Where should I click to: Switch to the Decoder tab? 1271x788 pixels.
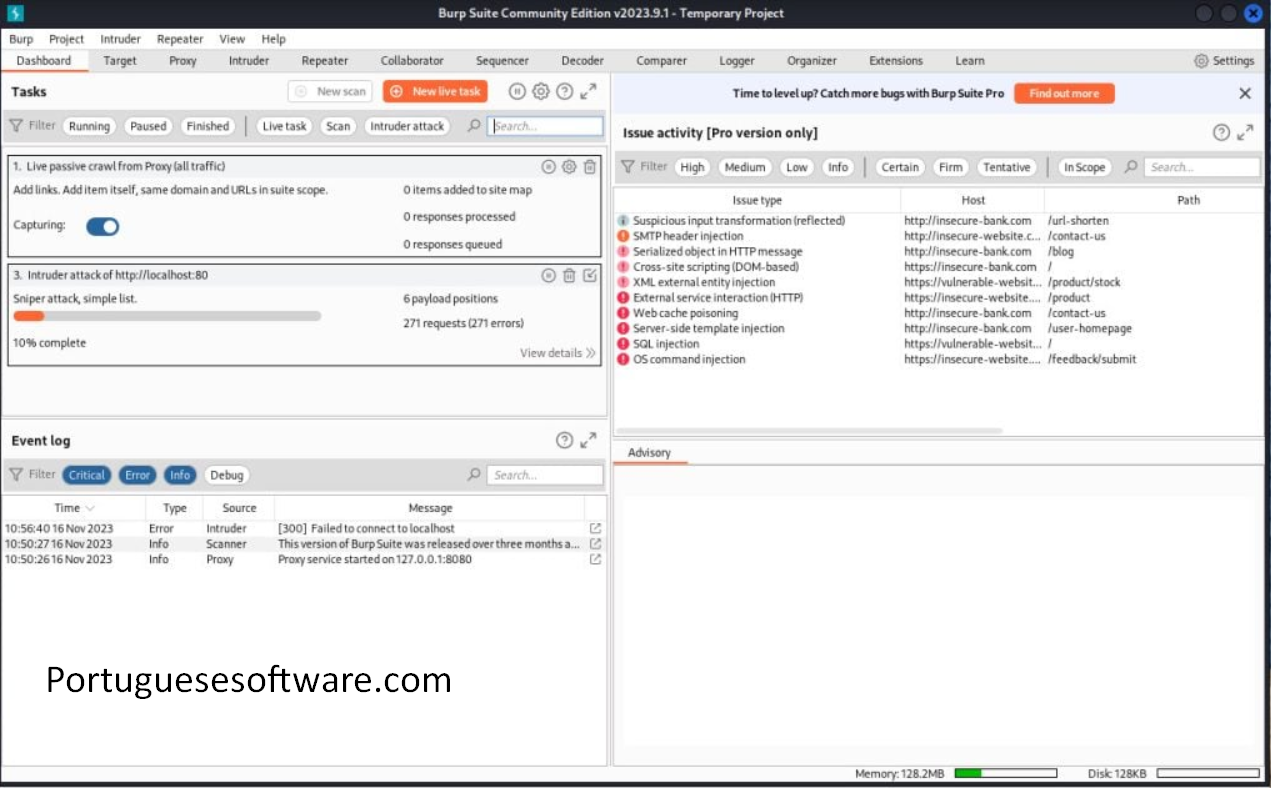point(583,61)
